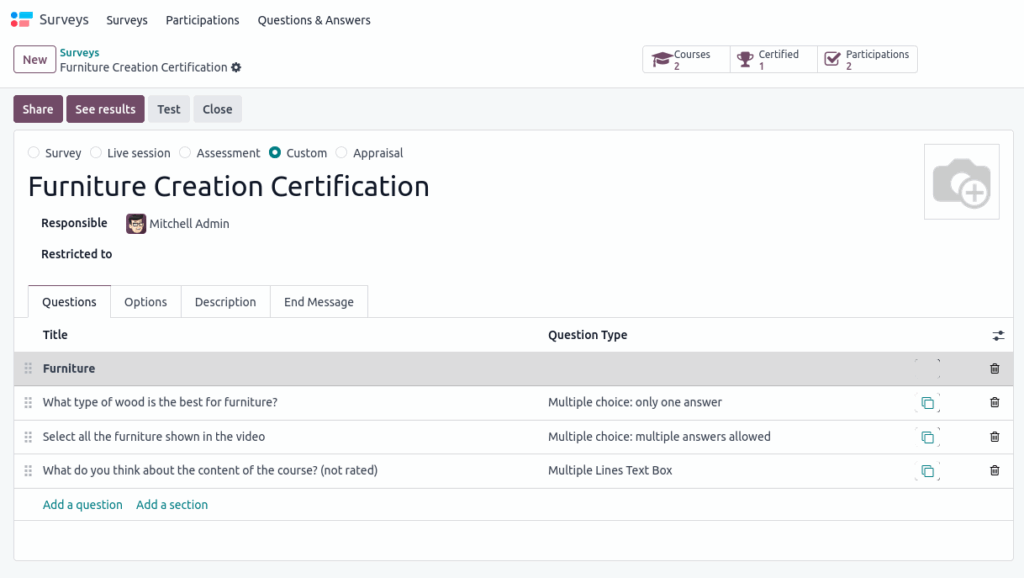Viewport: 1024px width, 578px height.
Task: Switch to the End Message tab
Action: click(319, 302)
